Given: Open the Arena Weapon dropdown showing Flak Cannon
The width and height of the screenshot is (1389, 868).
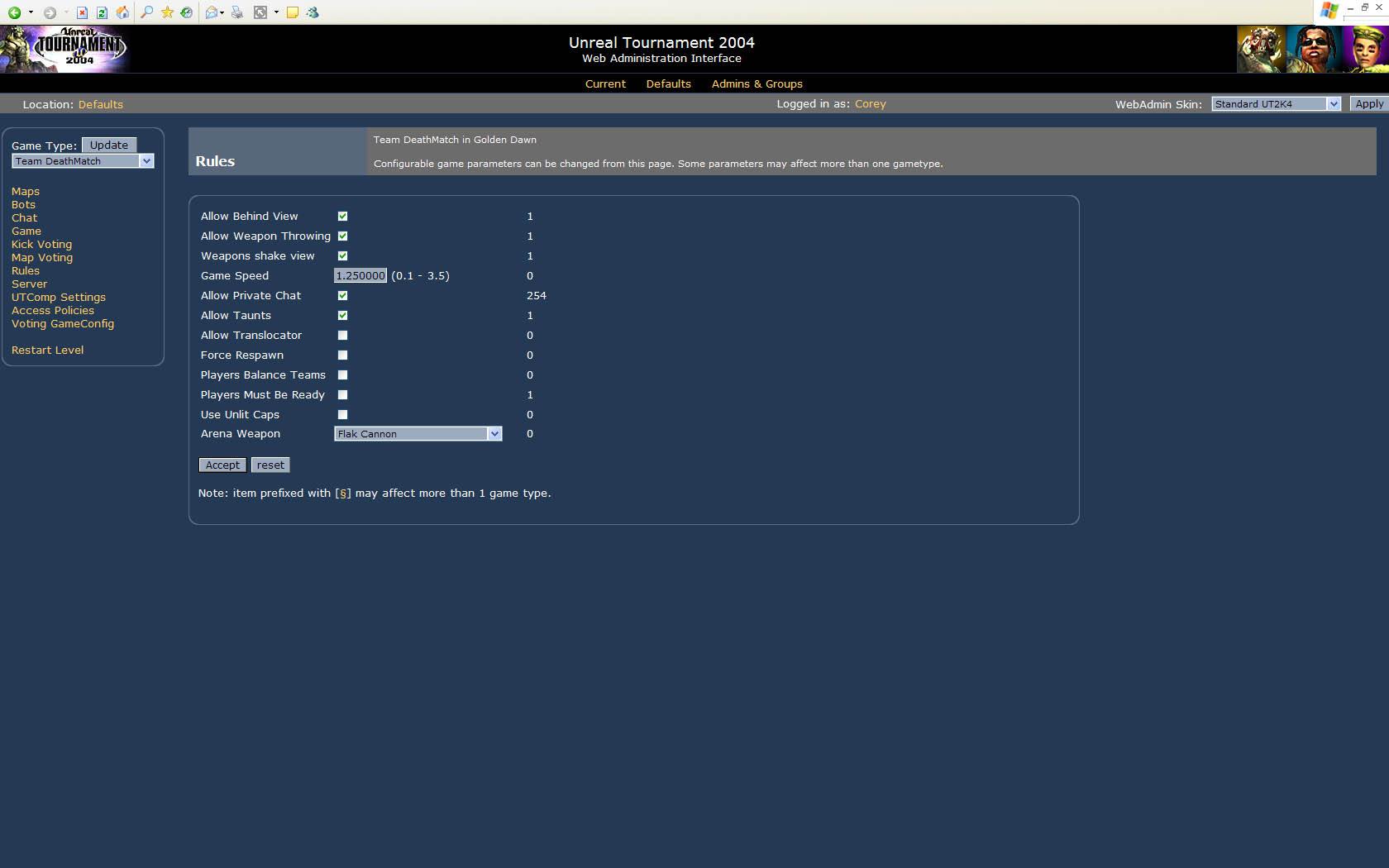Looking at the screenshot, I should (x=418, y=434).
